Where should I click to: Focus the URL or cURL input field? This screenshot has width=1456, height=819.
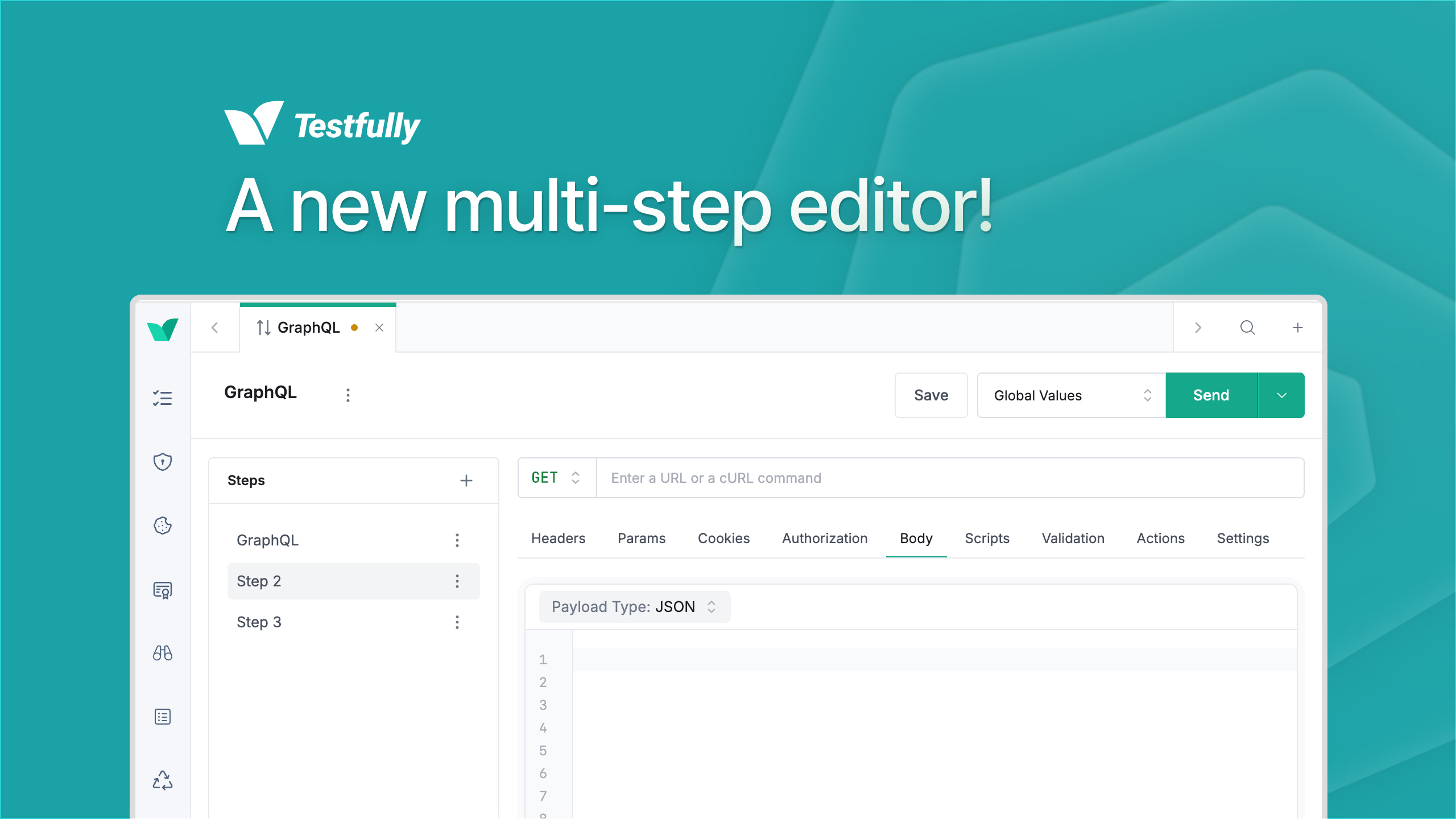click(x=950, y=478)
